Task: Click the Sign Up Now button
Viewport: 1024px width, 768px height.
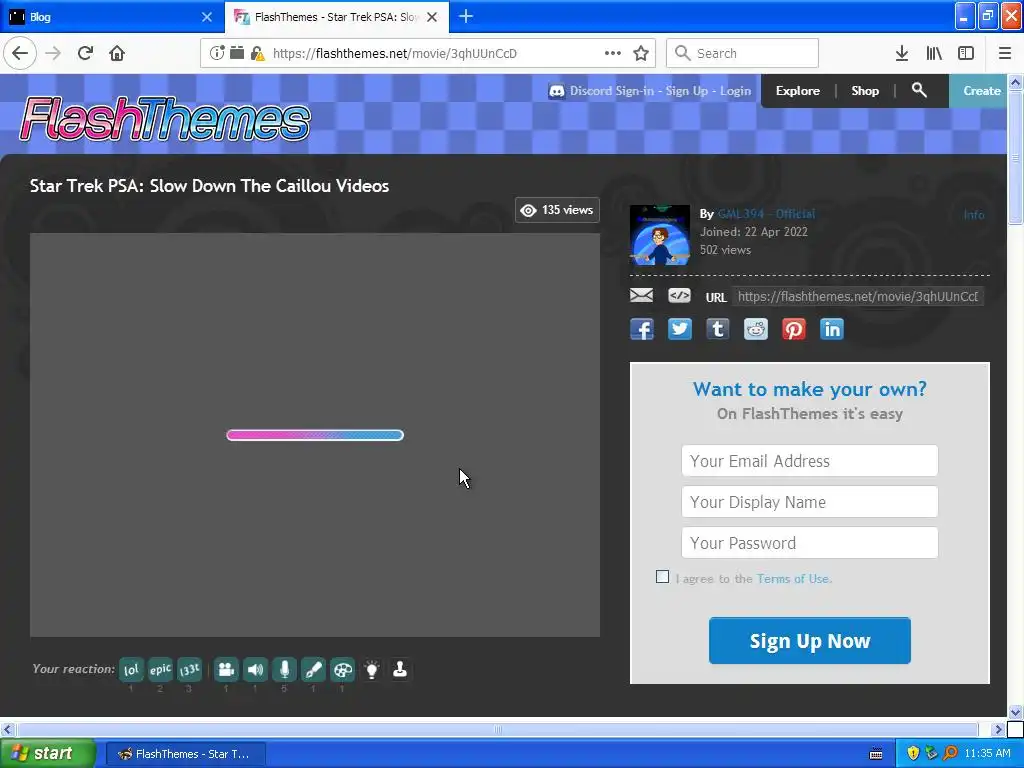Action: click(810, 641)
